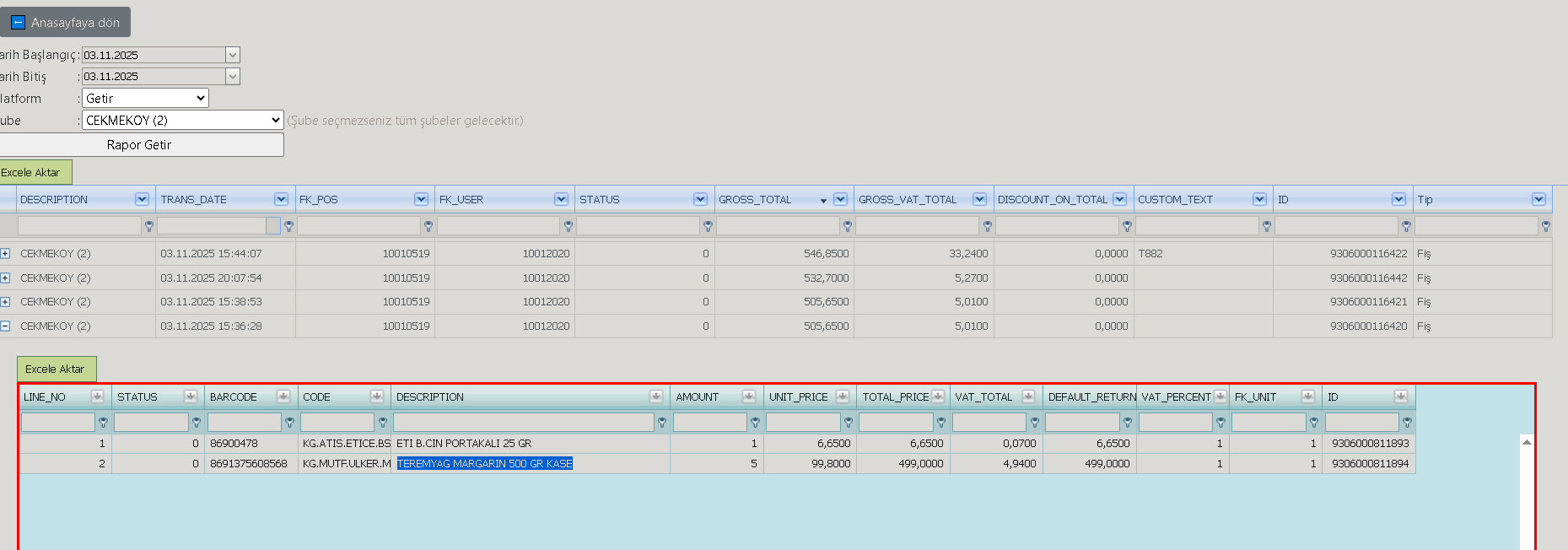Click the scroll up arrow in detail grid
Screen dimensions: 1568x550
(x=1527, y=442)
